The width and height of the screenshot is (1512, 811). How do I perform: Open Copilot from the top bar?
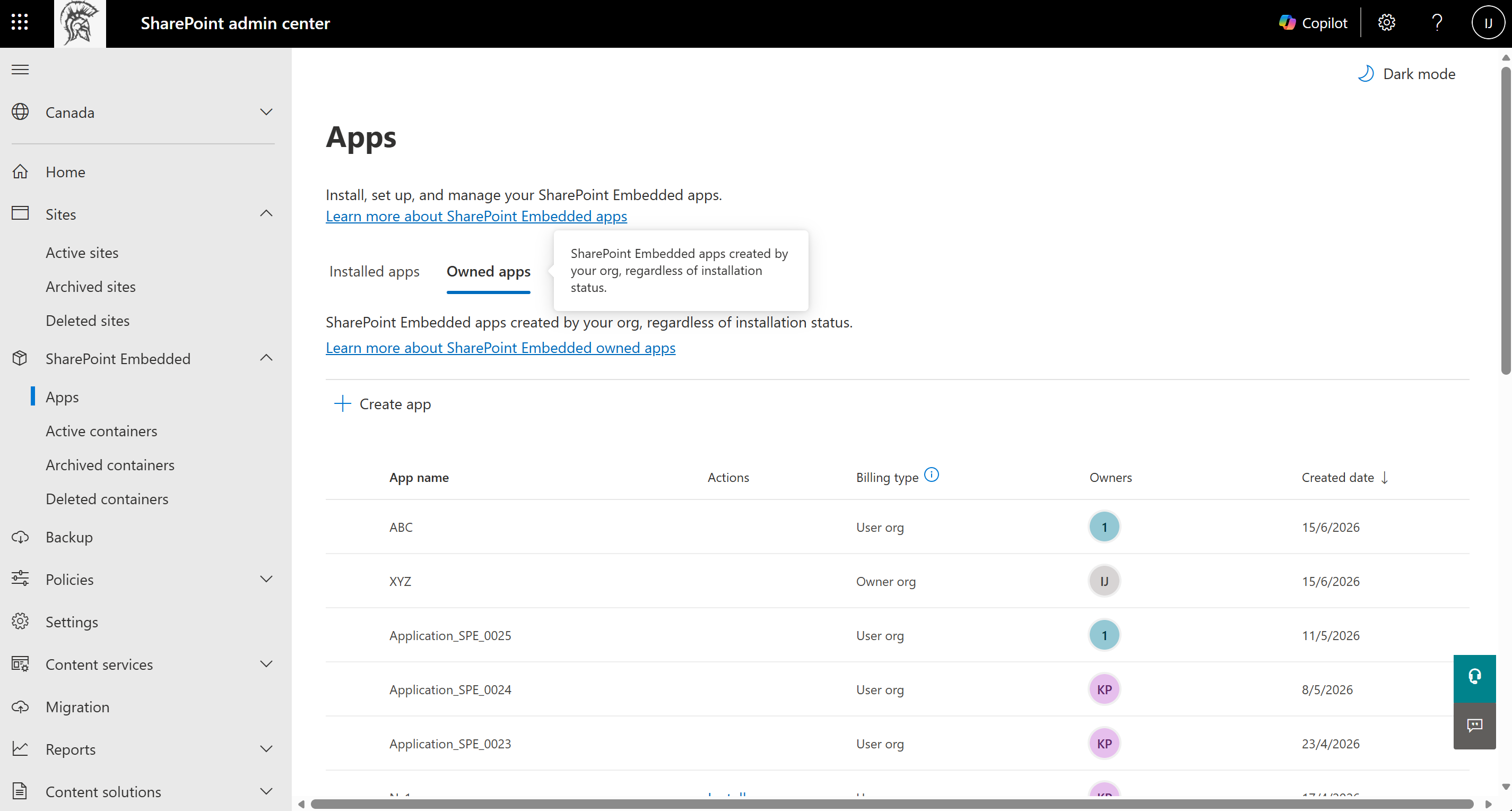pos(1313,23)
